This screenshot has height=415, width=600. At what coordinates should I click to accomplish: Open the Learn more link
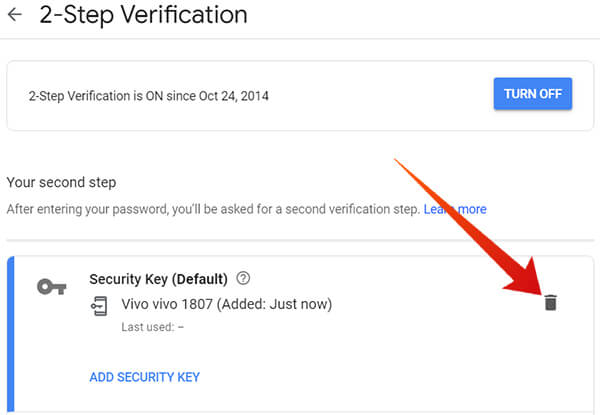[x=455, y=209]
